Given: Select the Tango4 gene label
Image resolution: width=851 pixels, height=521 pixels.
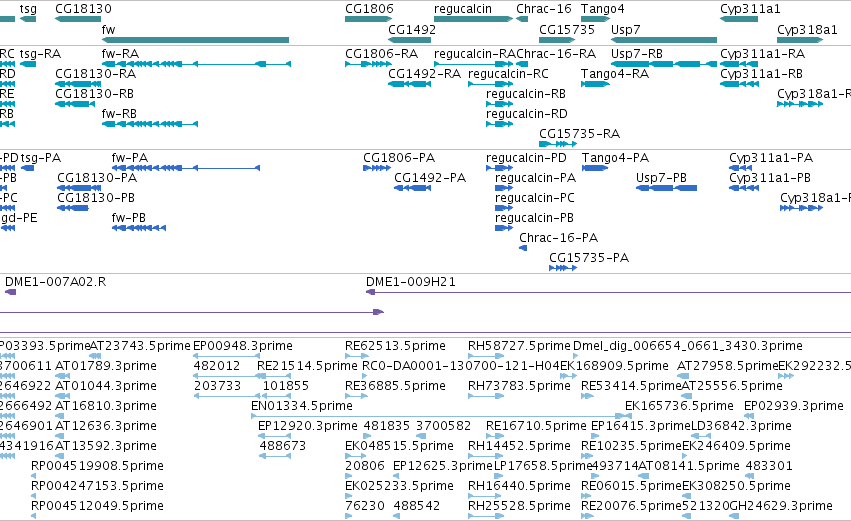Looking at the screenshot, I should [x=602, y=9].
